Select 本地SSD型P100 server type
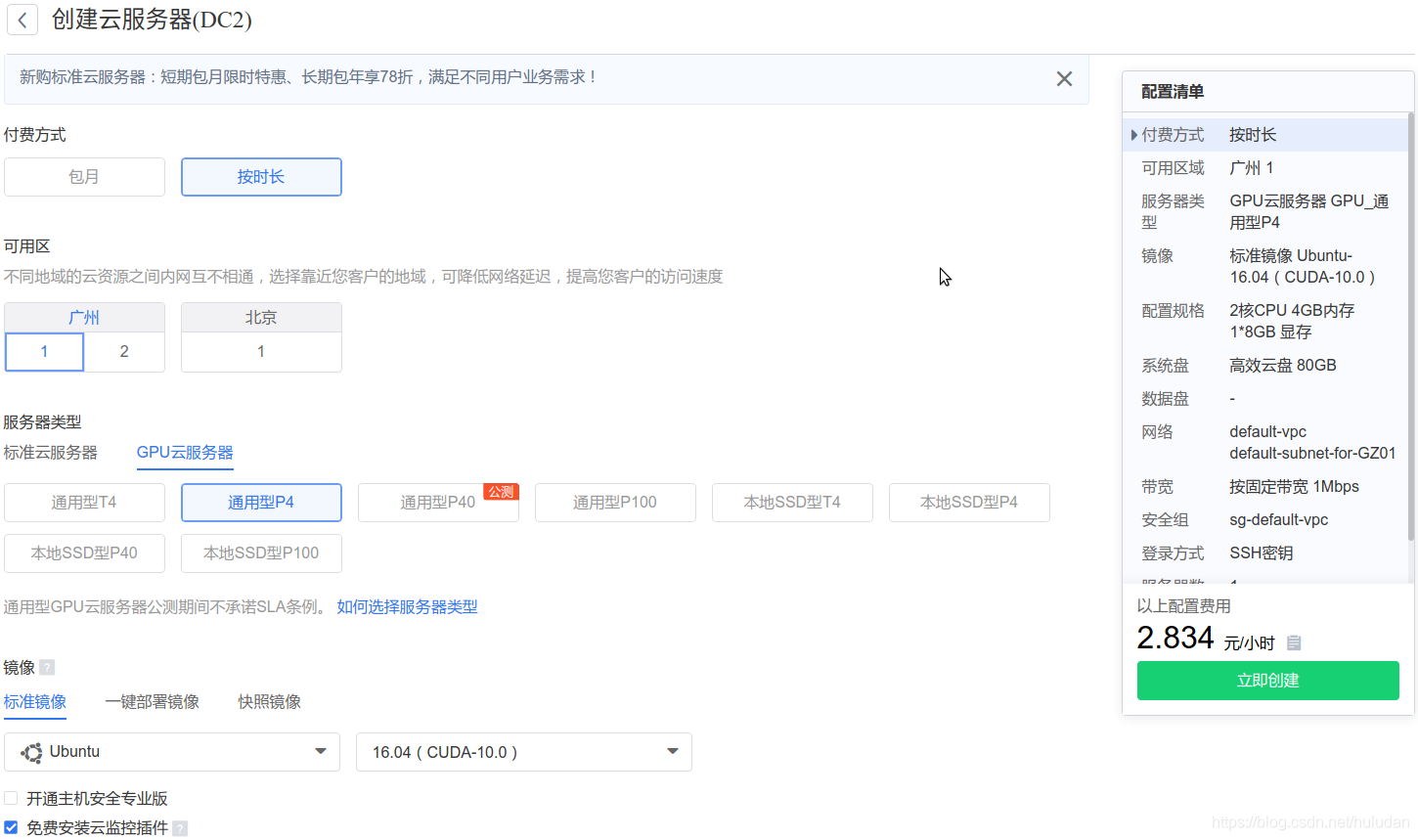1418x840 pixels. click(261, 553)
